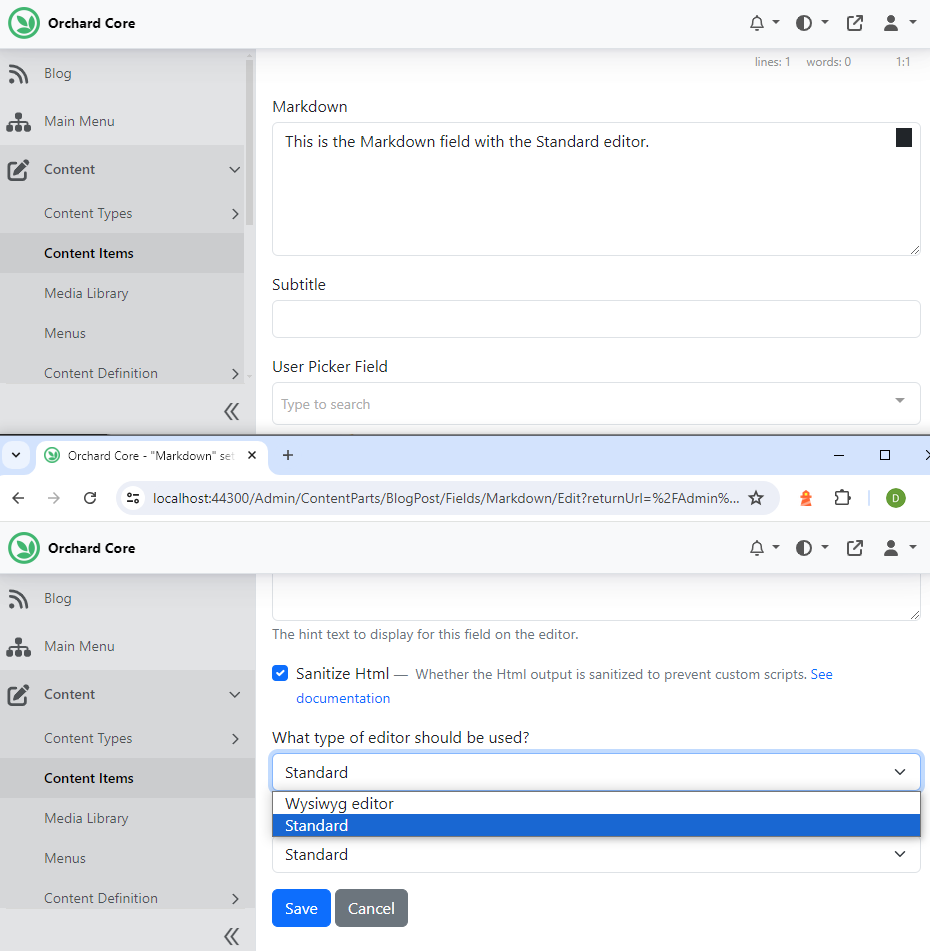Open user account menu in bottom window

tap(898, 548)
